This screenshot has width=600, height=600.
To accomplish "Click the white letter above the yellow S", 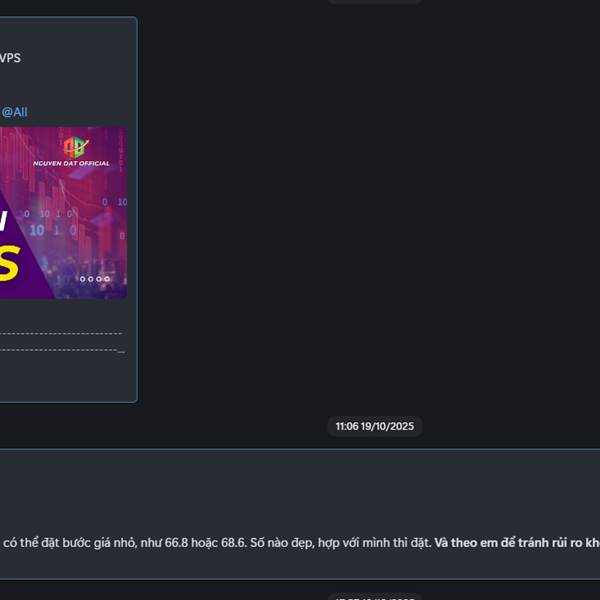I will (3, 220).
